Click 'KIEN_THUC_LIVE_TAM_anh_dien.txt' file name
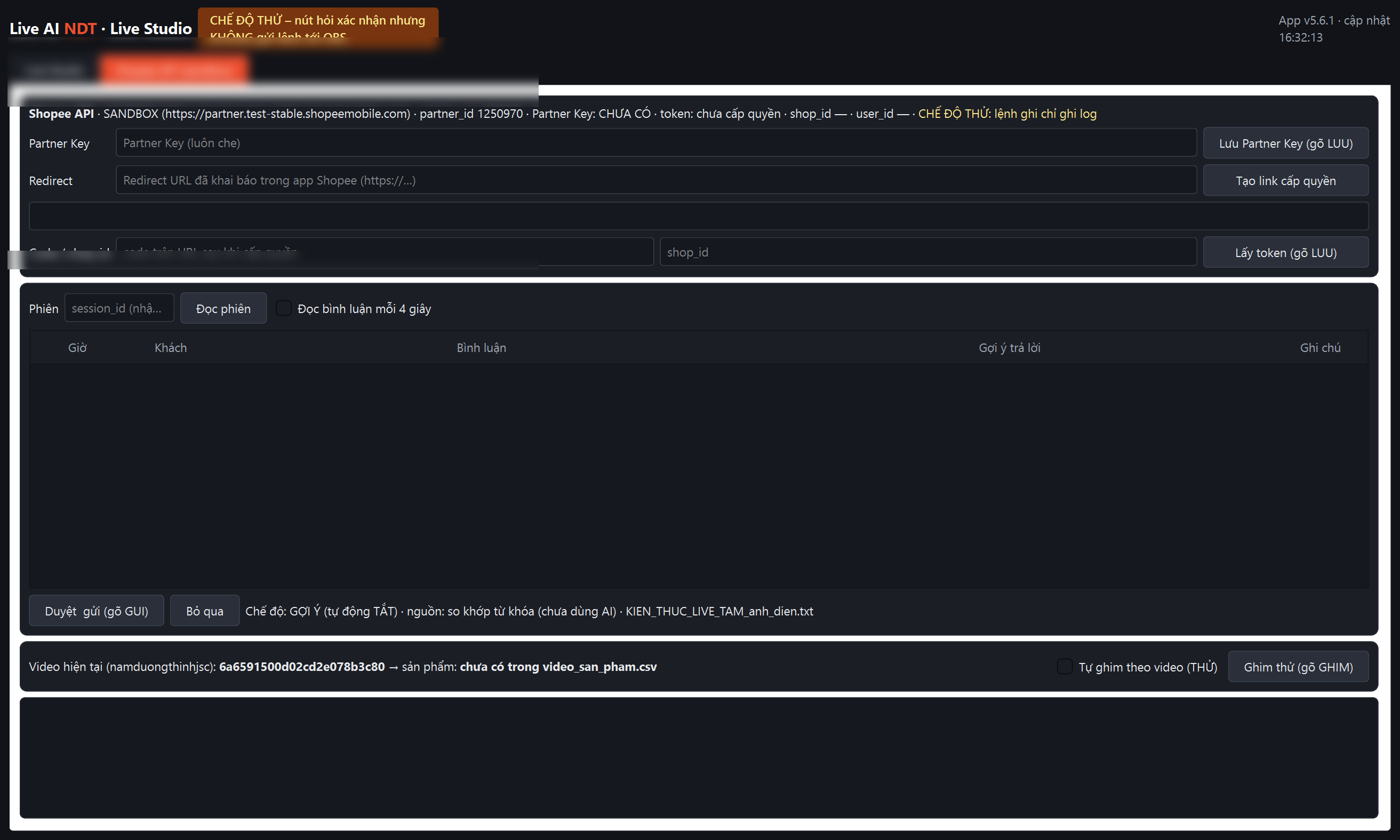Image resolution: width=1400 pixels, height=840 pixels. pos(719,611)
